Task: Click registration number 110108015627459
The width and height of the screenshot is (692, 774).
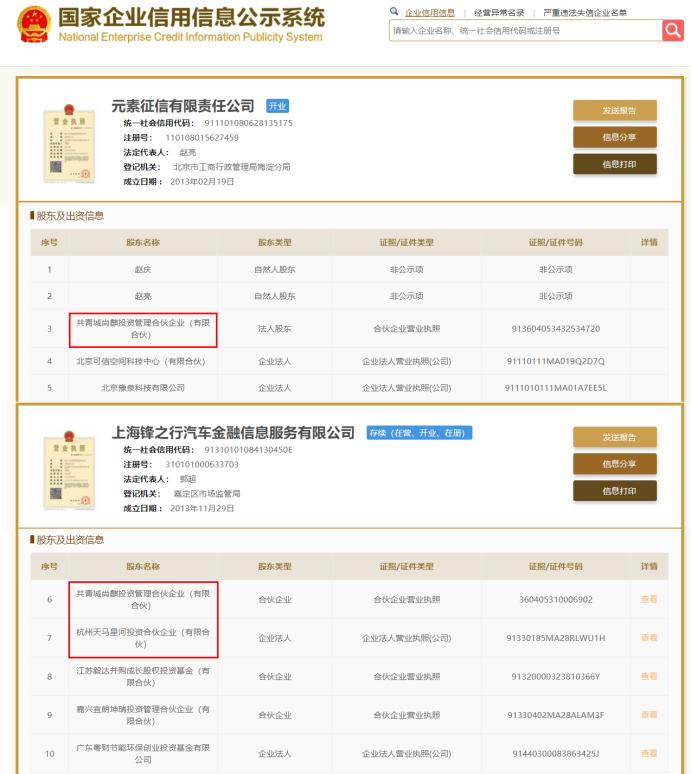Action: point(201,138)
